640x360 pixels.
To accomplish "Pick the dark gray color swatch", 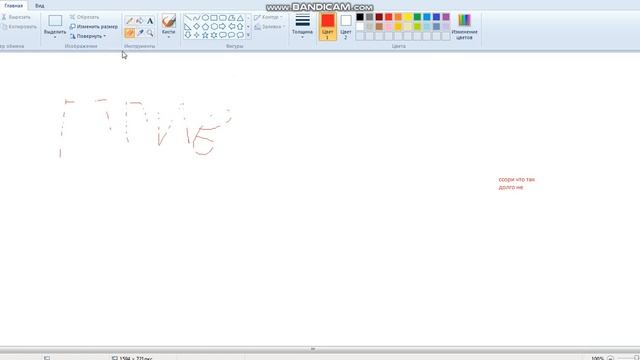I will 369,17.
